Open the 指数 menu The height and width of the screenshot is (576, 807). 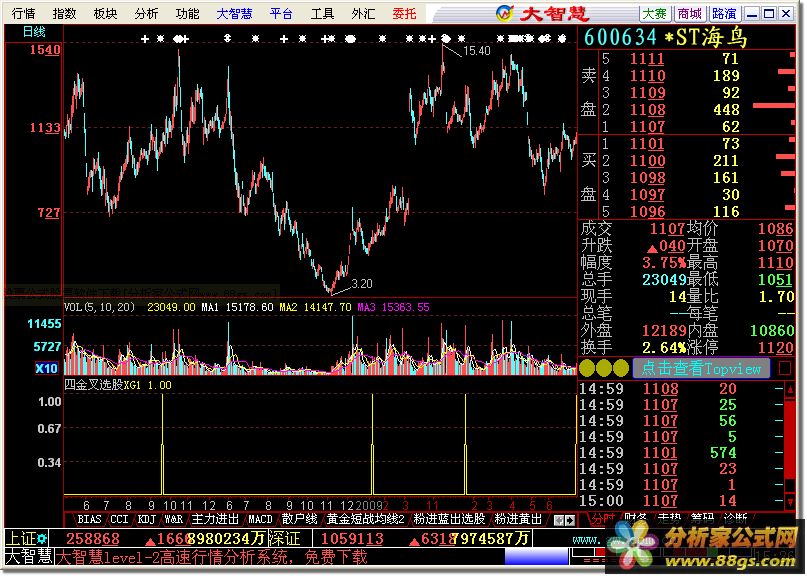pyautogui.click(x=64, y=13)
